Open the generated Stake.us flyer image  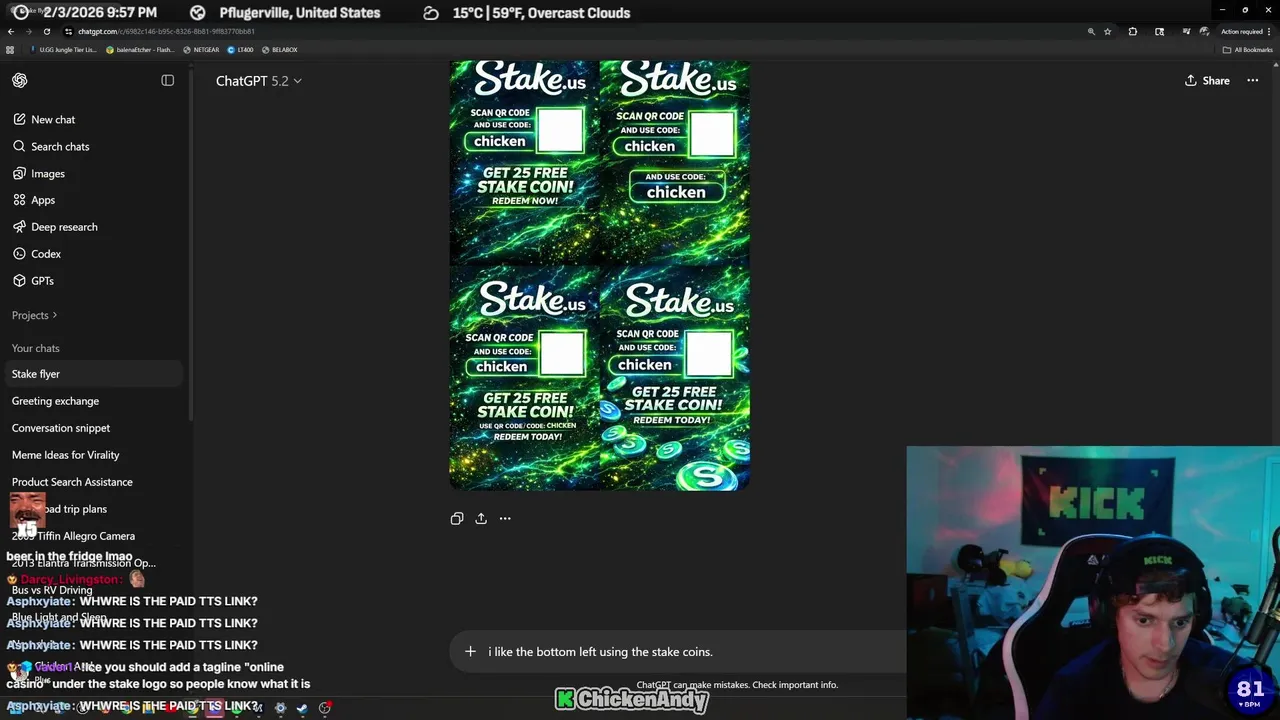tap(600, 275)
